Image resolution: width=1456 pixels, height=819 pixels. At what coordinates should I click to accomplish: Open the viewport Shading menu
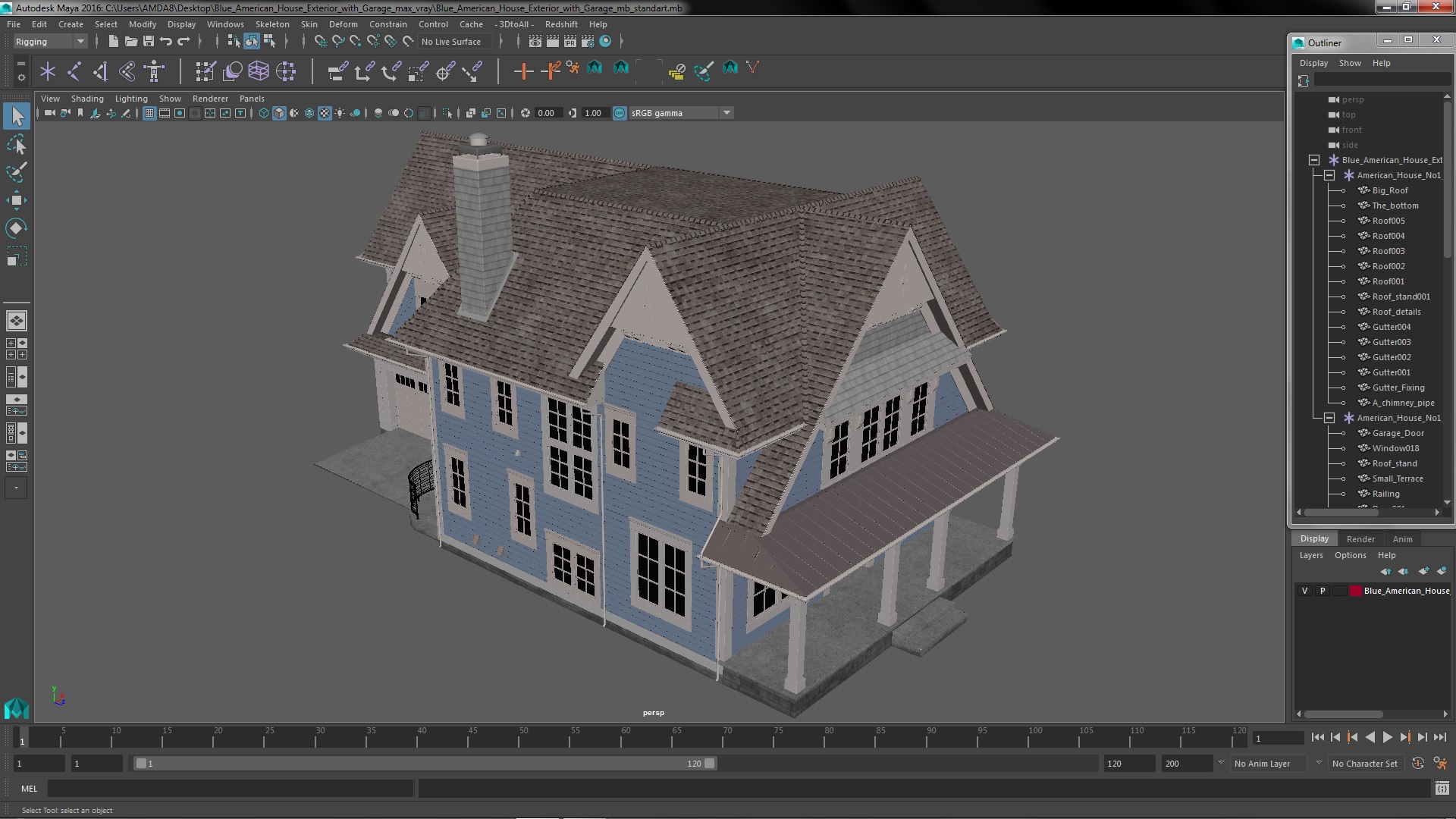(x=87, y=99)
